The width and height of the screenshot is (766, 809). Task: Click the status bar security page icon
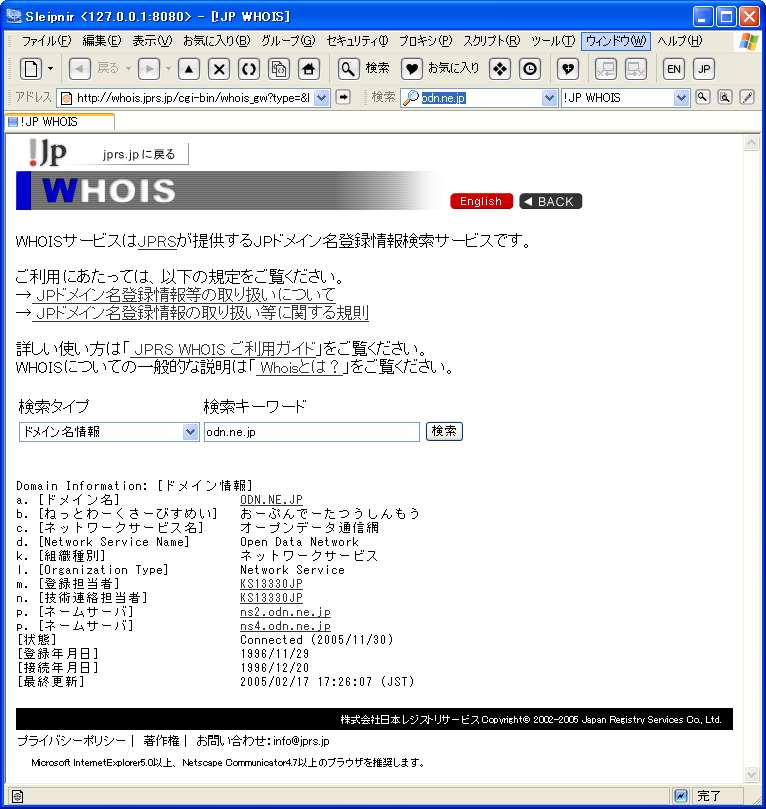point(17,796)
